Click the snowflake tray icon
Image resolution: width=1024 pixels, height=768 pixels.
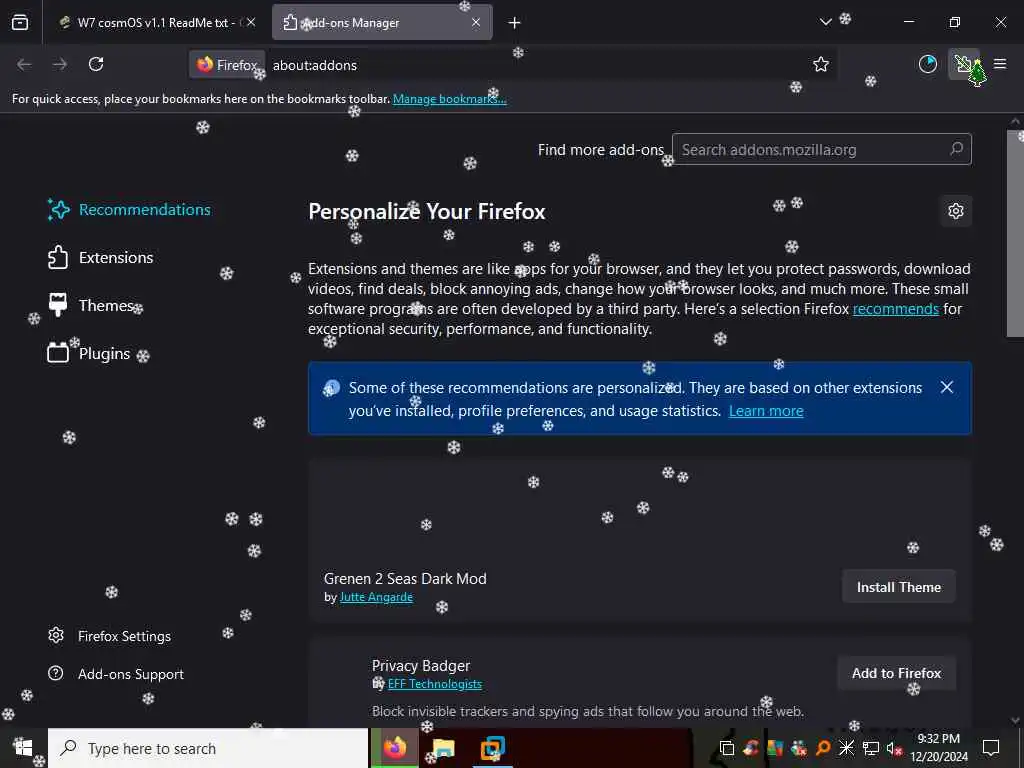tap(846, 748)
